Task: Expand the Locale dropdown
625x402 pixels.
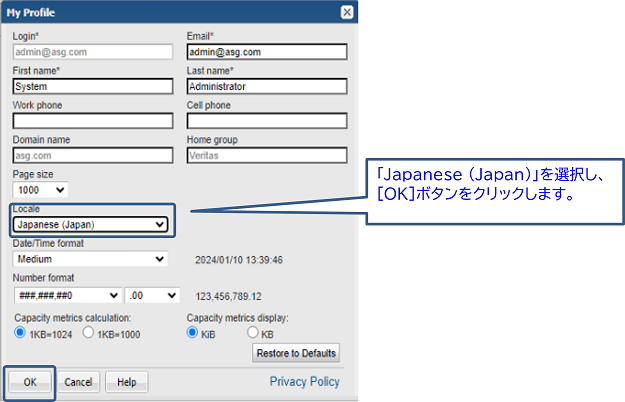Action: coord(91,224)
